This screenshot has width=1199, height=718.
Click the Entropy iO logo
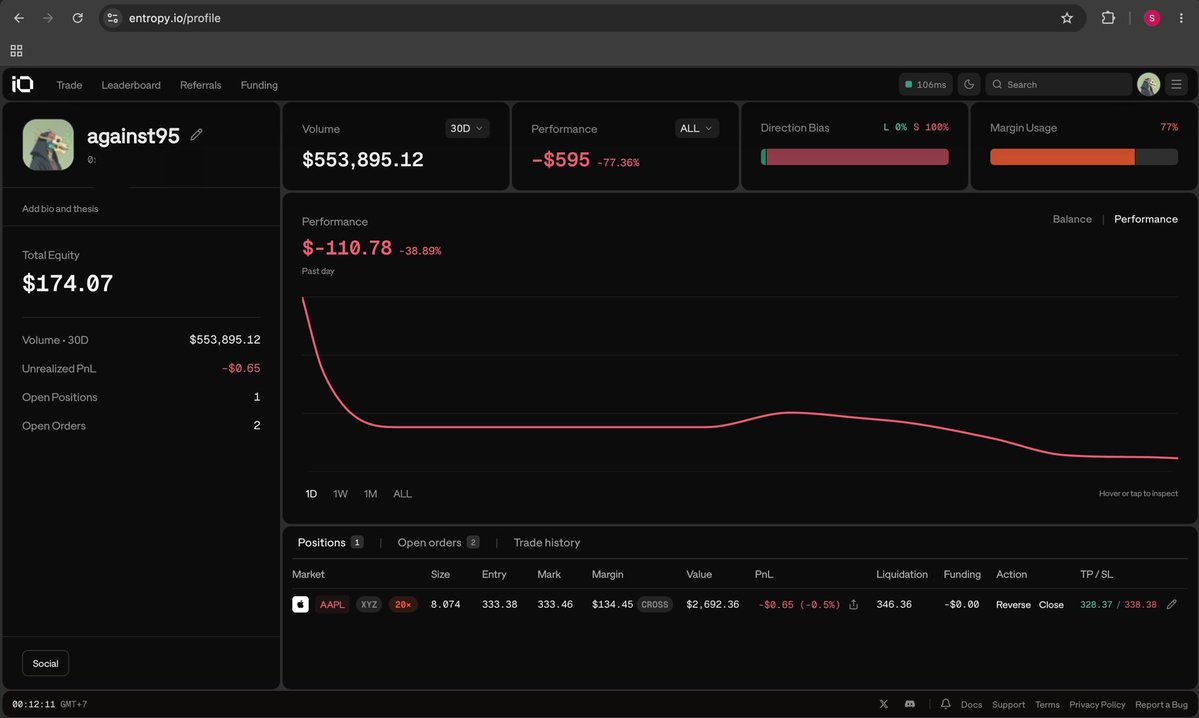click(22, 84)
